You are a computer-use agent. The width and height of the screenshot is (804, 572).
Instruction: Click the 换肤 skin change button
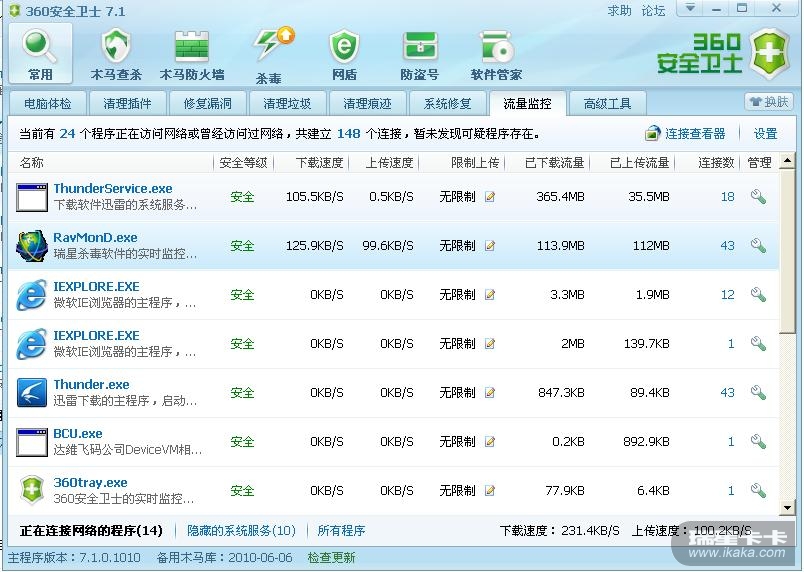coord(768,101)
